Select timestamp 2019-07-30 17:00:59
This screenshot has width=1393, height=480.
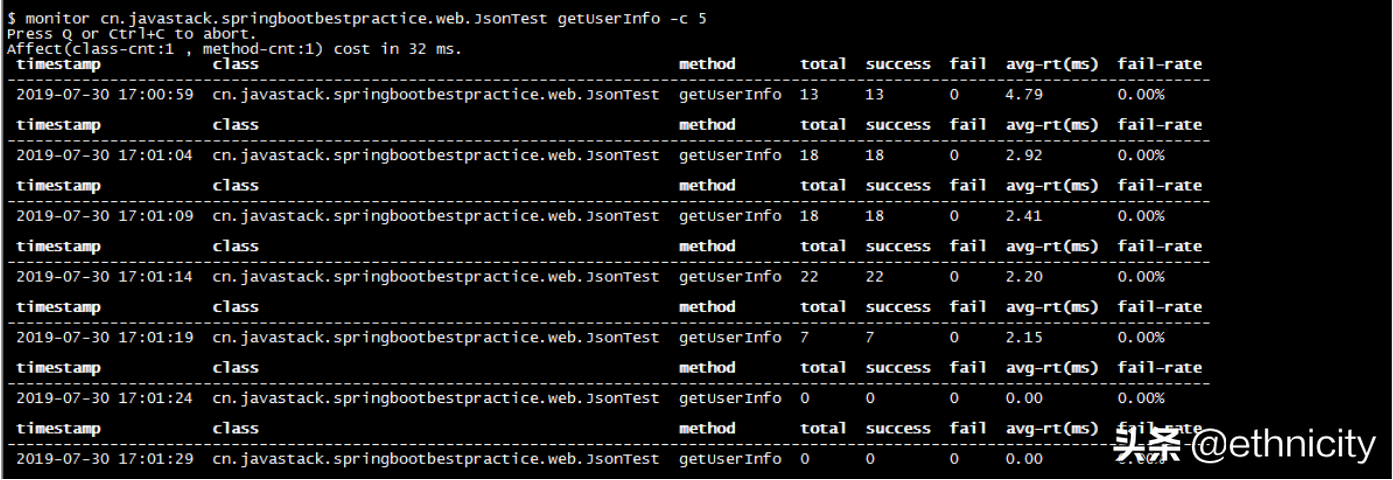pos(105,95)
